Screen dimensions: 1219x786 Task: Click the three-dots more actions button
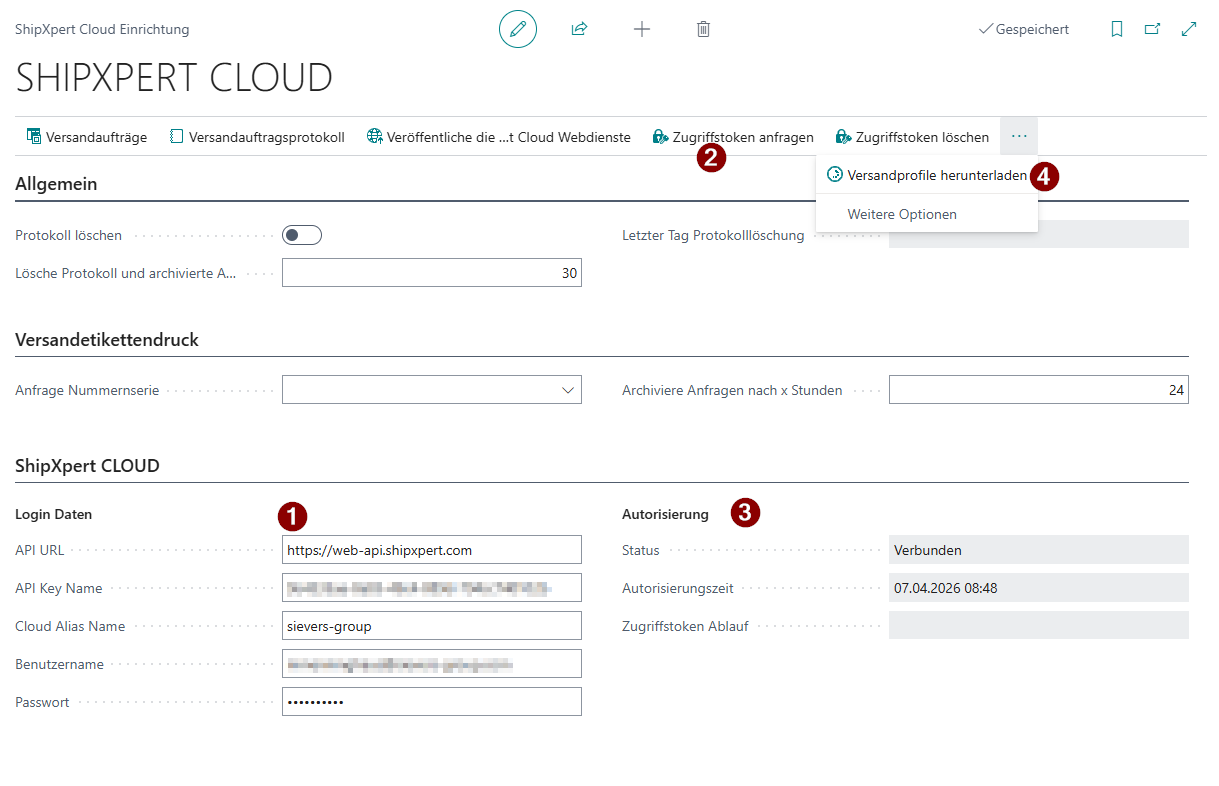coord(1019,136)
